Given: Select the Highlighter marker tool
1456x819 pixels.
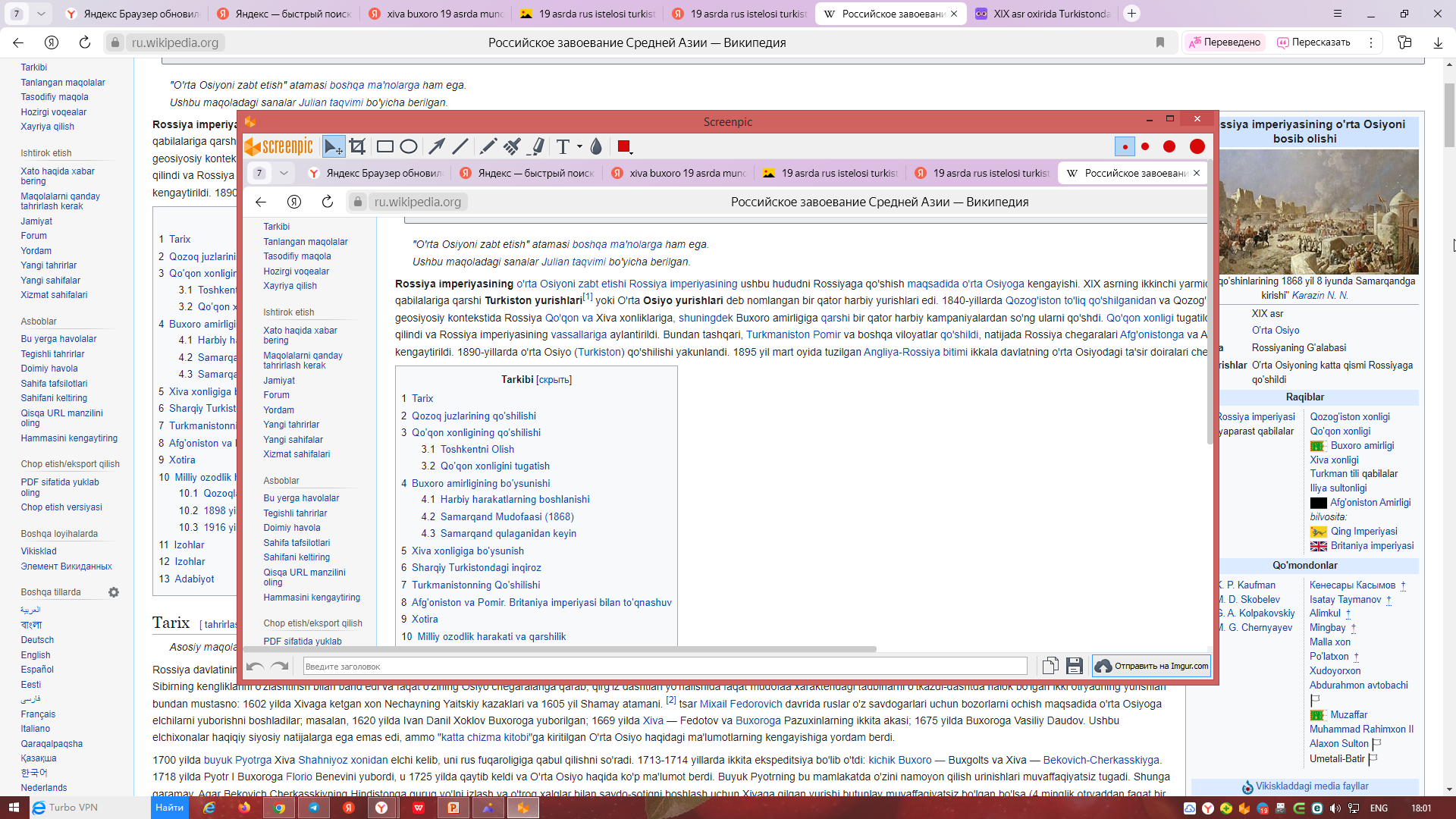Looking at the screenshot, I should click(x=537, y=146).
